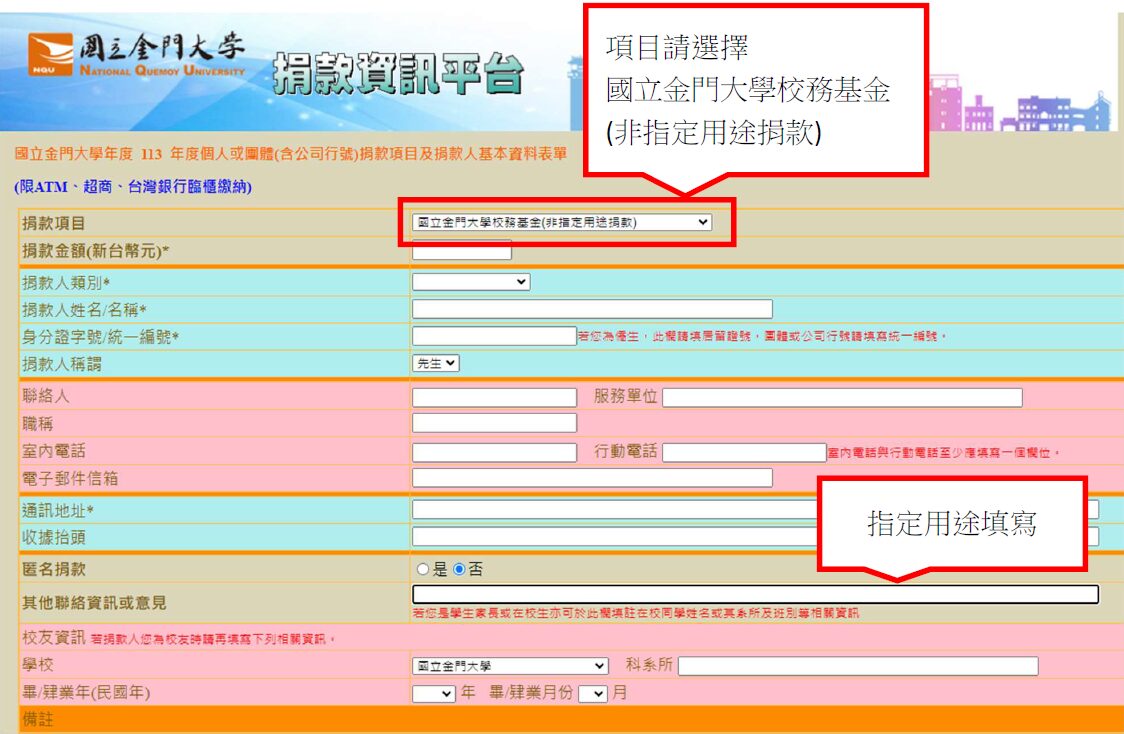This screenshot has width=1124, height=734.
Task: Expand the 捐款人類別 donor type dropdown
Action: [470, 282]
